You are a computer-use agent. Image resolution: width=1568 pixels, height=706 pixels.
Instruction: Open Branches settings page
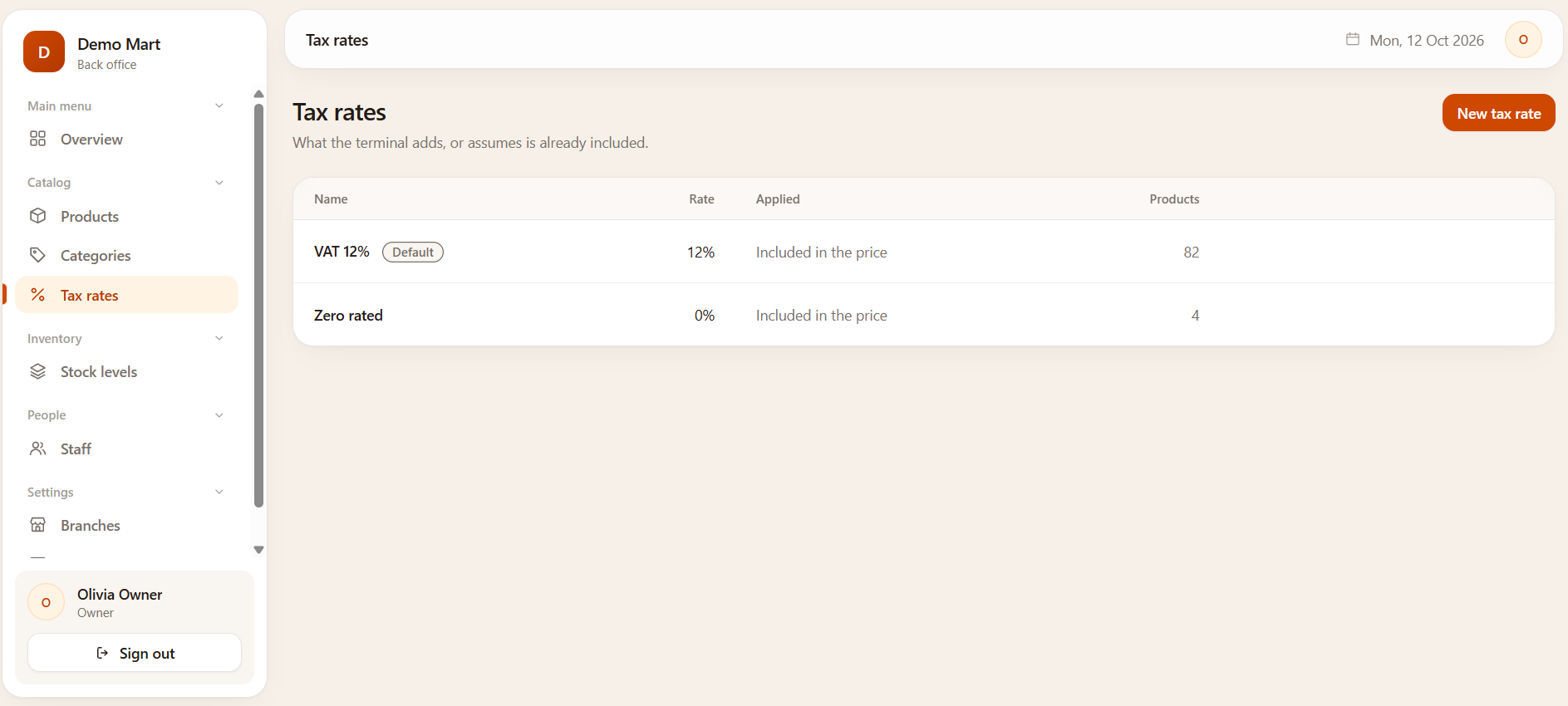click(126, 525)
